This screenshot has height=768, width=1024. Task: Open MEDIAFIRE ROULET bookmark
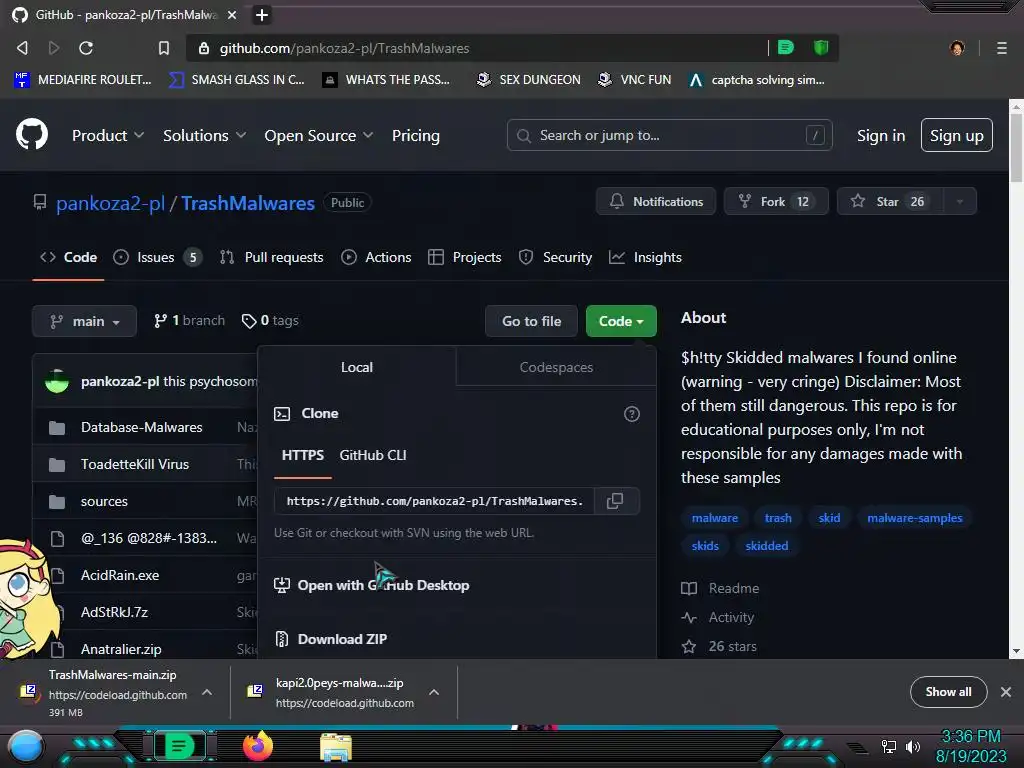point(83,80)
